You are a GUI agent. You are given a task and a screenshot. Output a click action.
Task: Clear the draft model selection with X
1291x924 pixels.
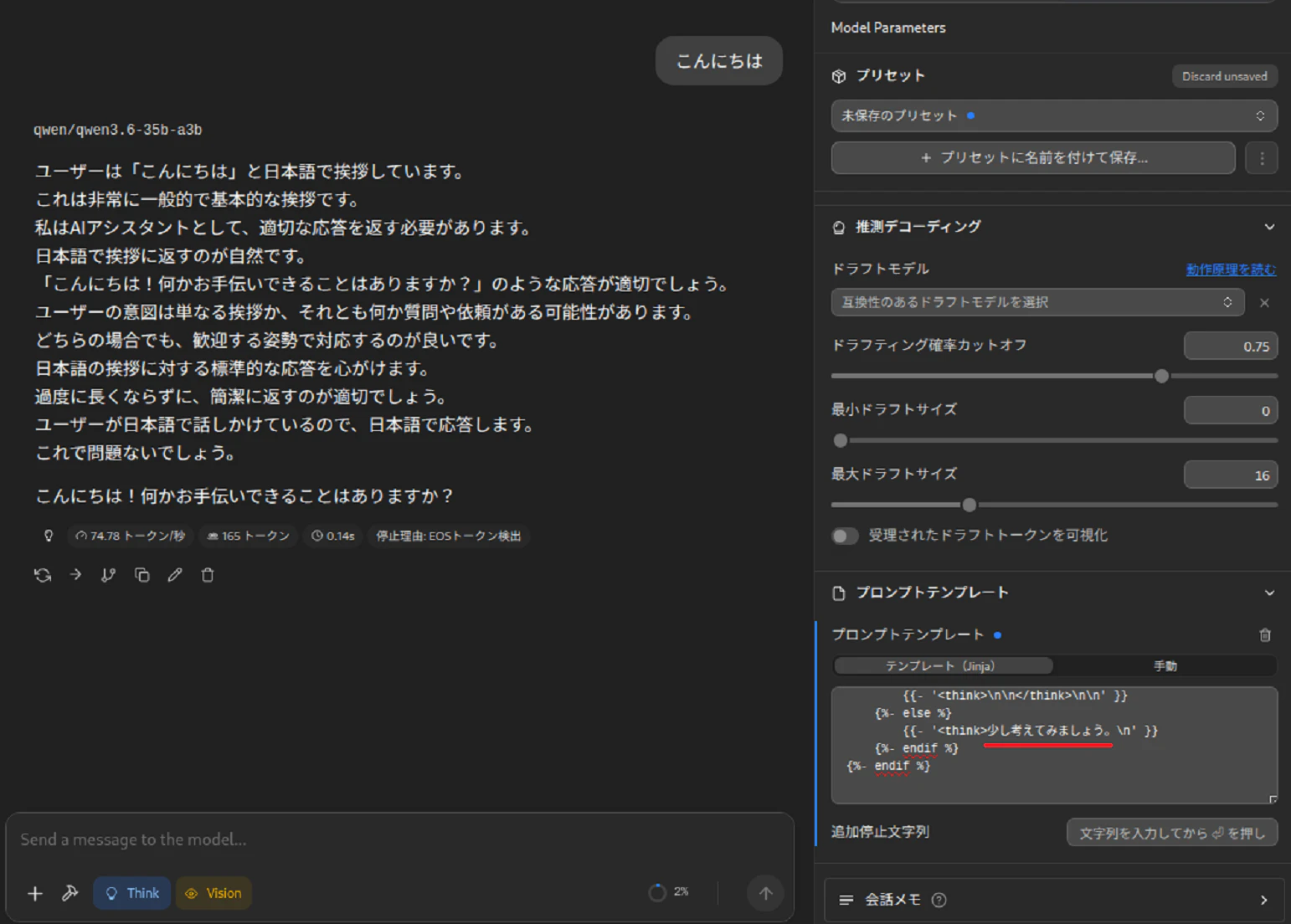(1264, 303)
